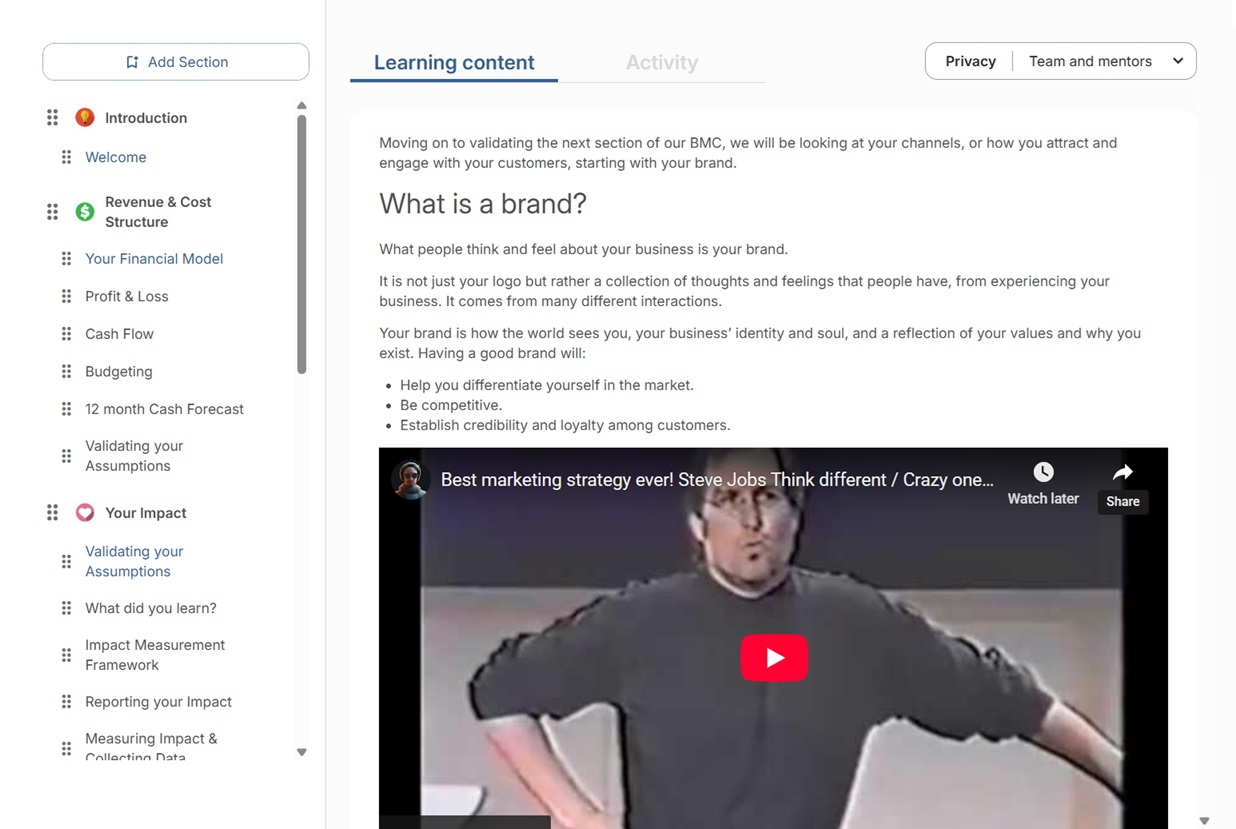Screen dimensions: 1236x829
Task: Switch to the Activity tab
Action: (661, 63)
